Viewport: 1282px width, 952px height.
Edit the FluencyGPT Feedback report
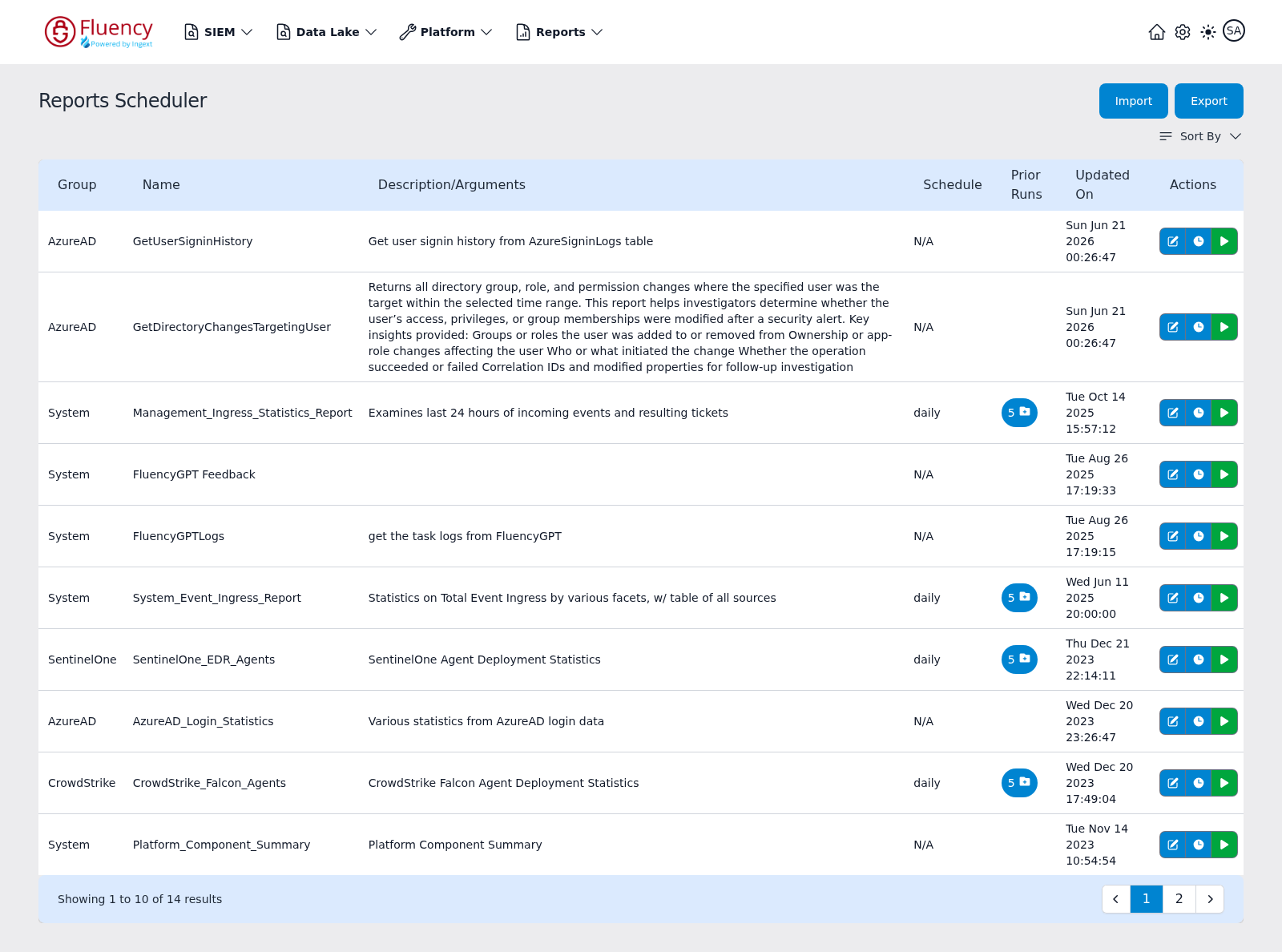(1173, 474)
